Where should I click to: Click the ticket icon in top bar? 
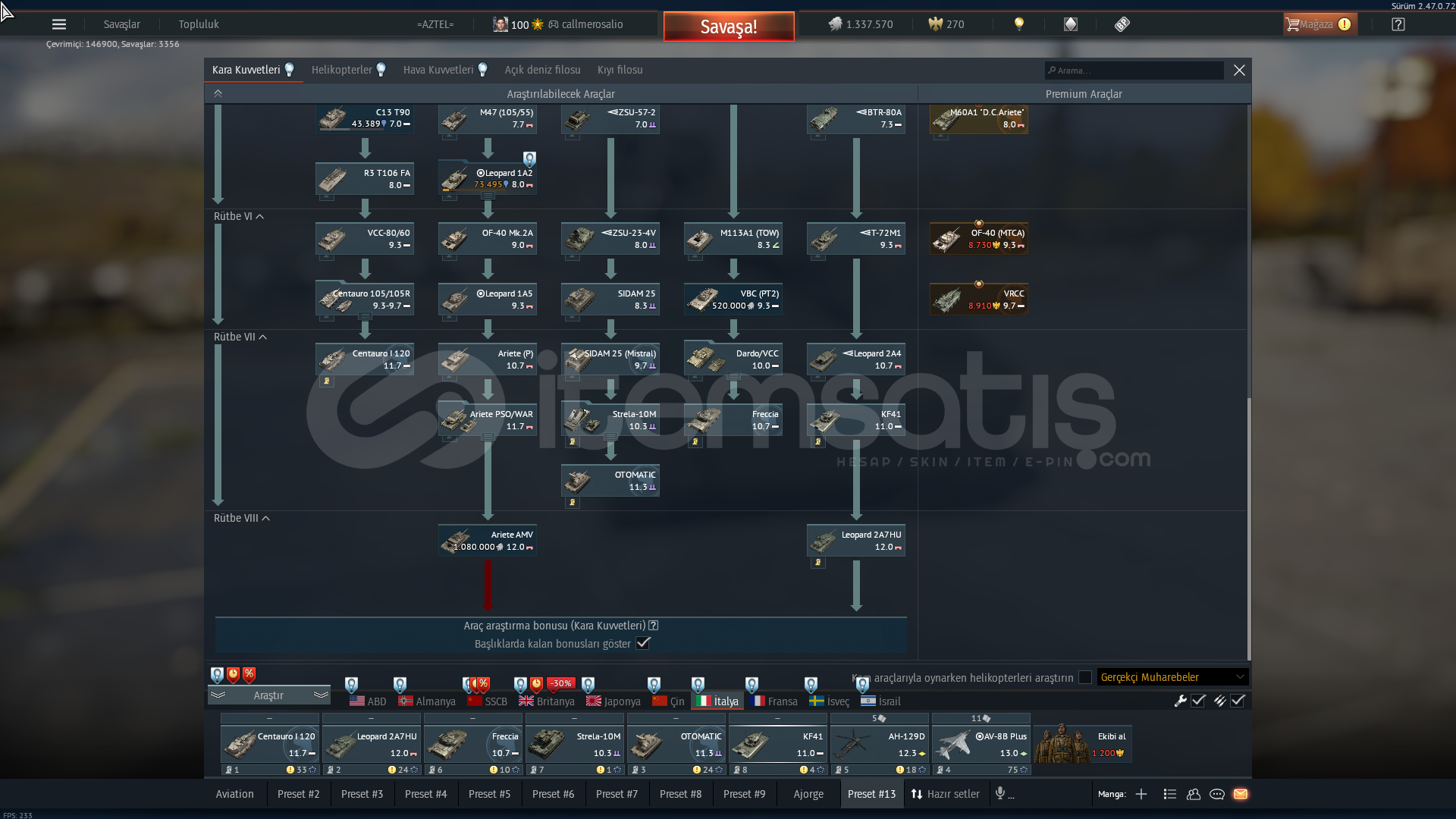[x=1122, y=24]
